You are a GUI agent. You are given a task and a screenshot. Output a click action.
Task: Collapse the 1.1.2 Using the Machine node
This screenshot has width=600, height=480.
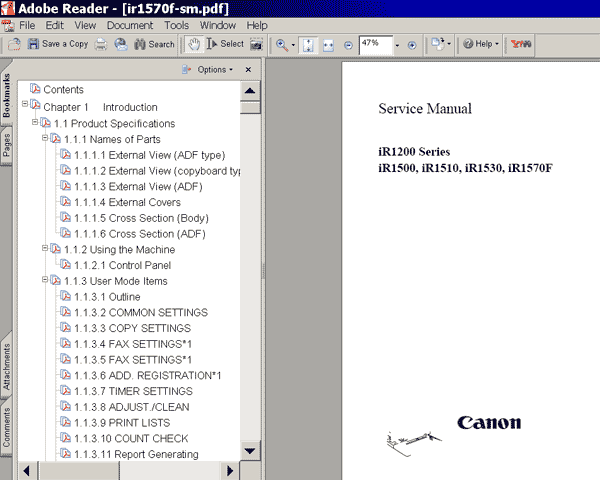point(45,248)
